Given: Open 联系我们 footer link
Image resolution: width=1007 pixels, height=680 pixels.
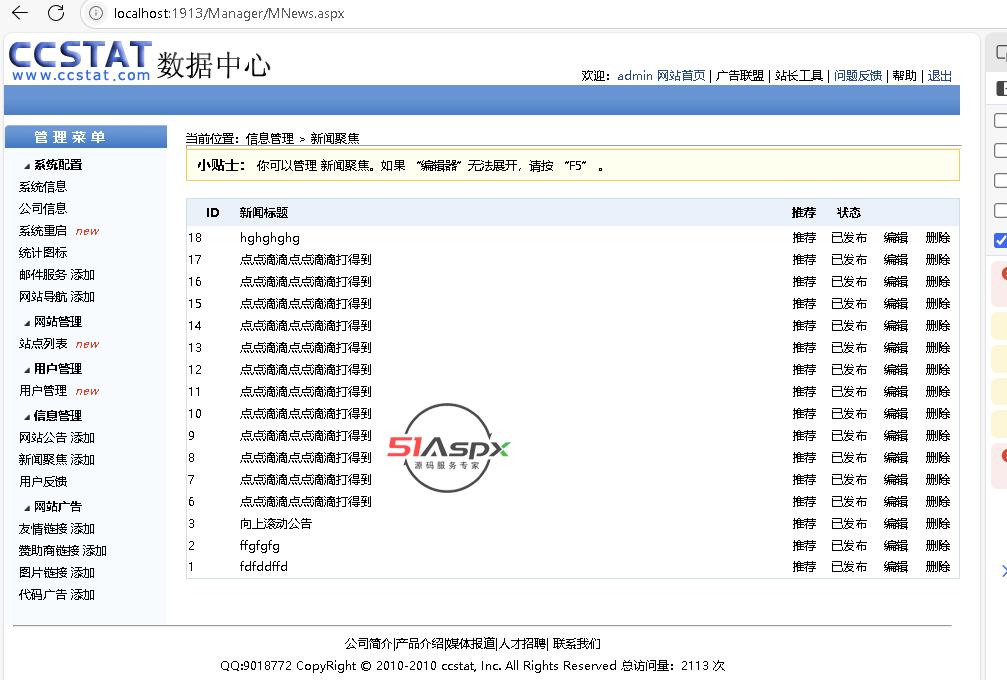Looking at the screenshot, I should point(577,643).
